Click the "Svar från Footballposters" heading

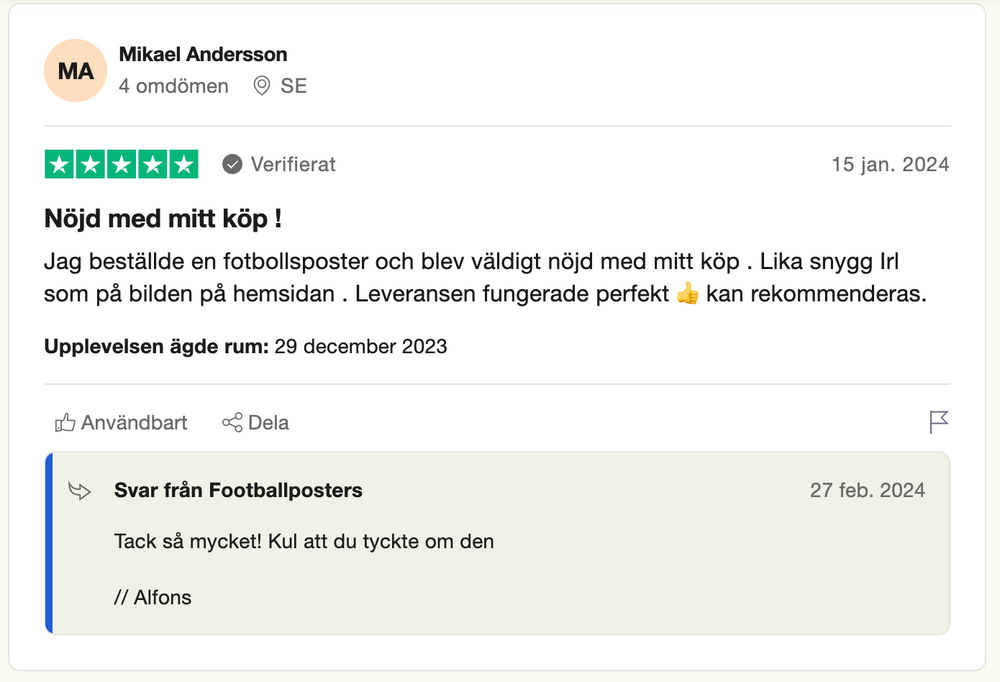(x=238, y=490)
